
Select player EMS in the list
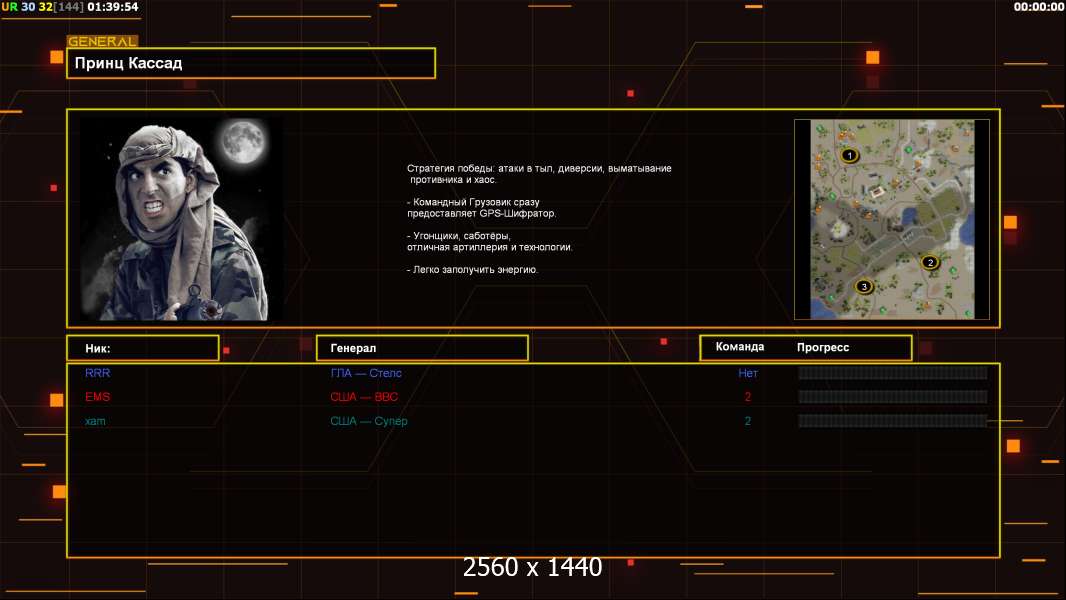[97, 397]
